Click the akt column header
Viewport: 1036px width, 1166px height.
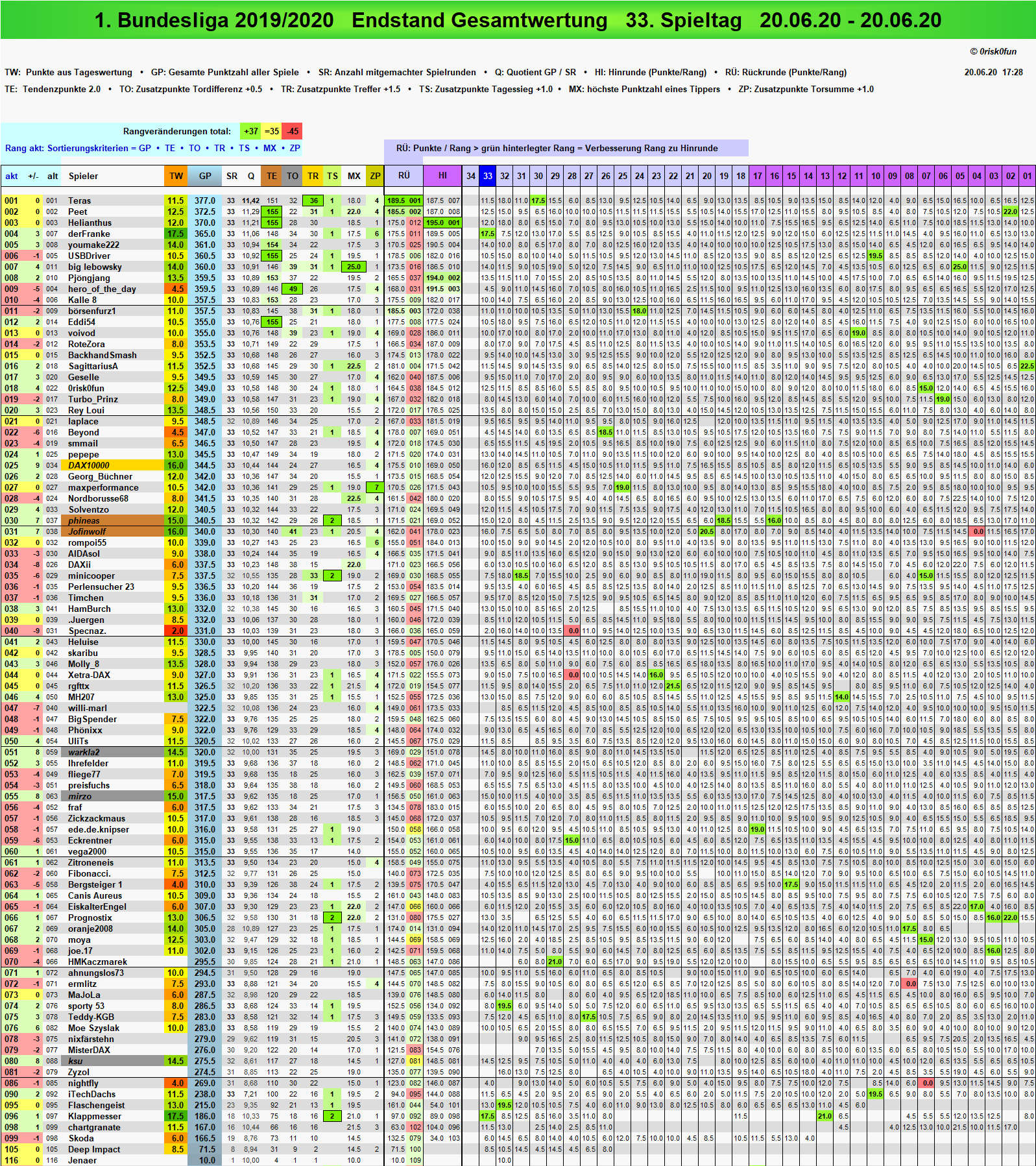(x=12, y=176)
